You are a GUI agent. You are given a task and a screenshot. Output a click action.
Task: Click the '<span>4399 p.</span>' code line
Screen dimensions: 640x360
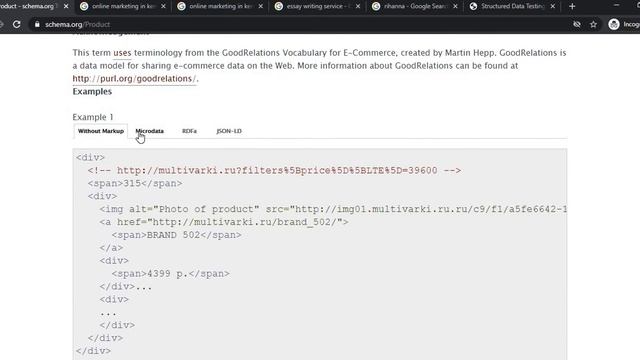(x=171, y=274)
